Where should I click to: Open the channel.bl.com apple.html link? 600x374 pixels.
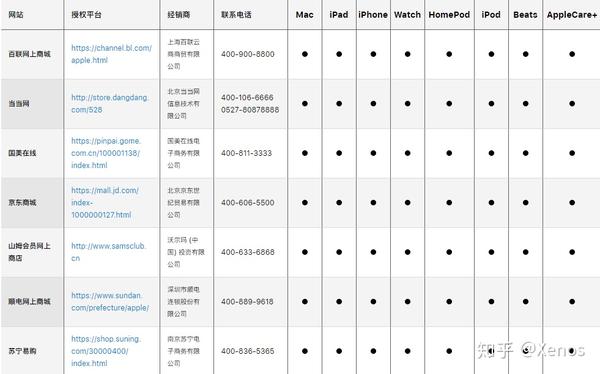[x=111, y=54]
